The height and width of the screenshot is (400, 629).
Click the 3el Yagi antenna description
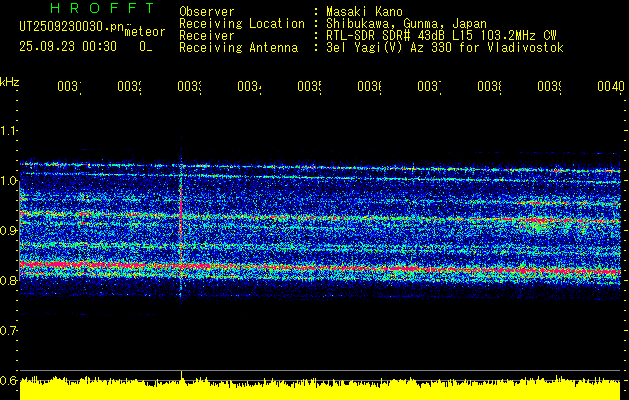coord(445,48)
